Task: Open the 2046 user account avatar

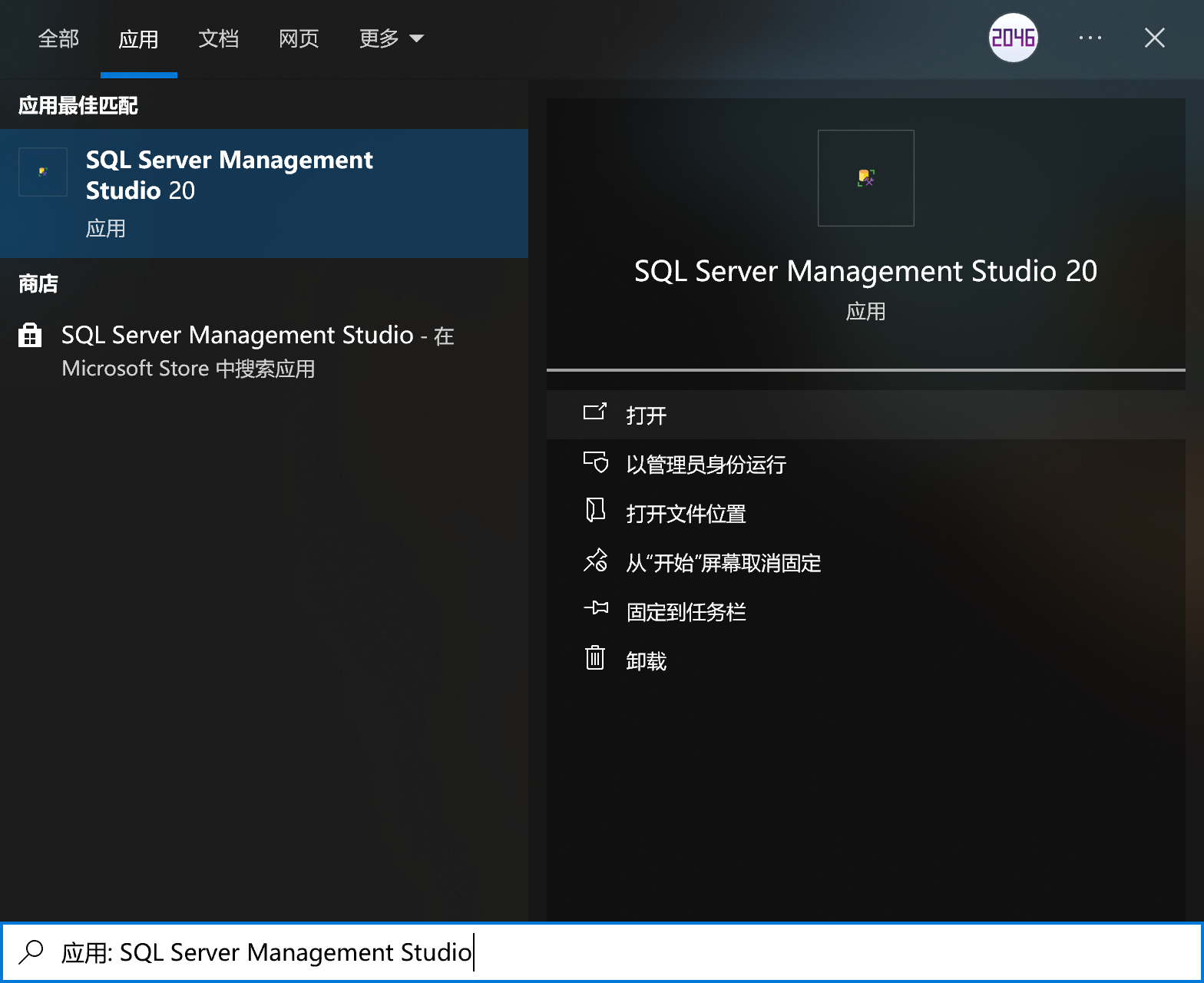Action: (x=1013, y=38)
